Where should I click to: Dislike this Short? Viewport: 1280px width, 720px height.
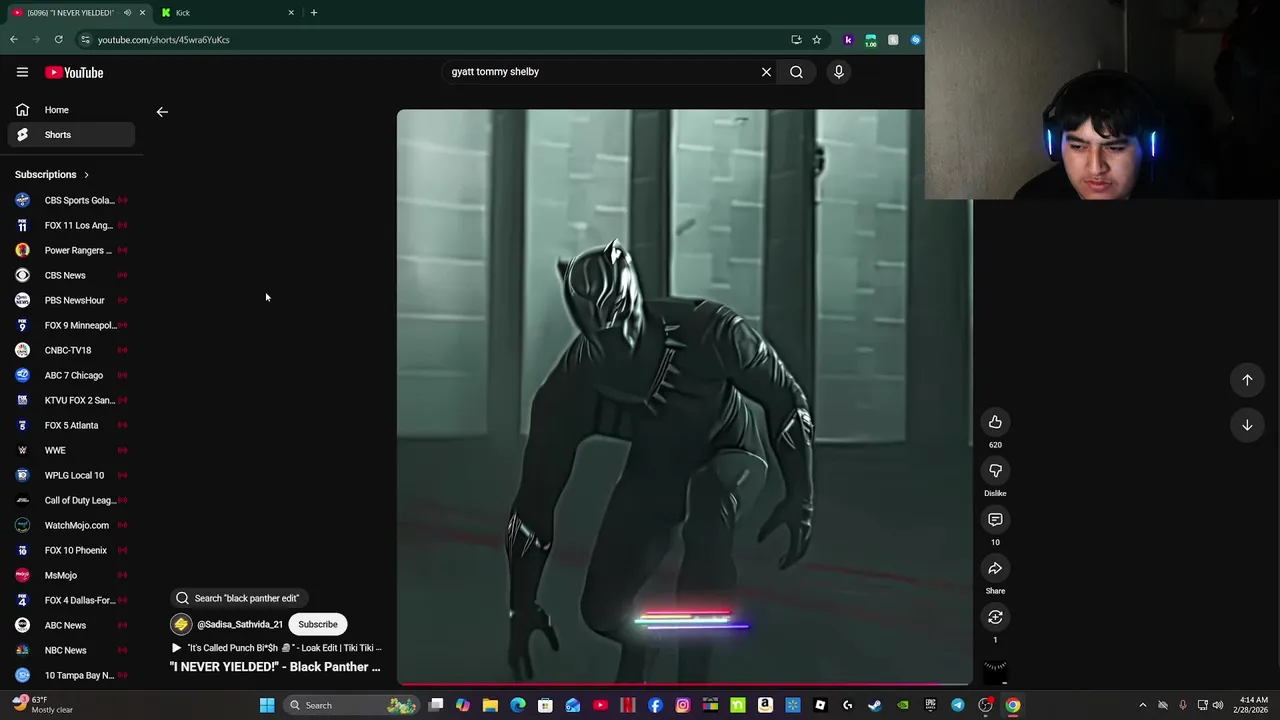pos(995,471)
